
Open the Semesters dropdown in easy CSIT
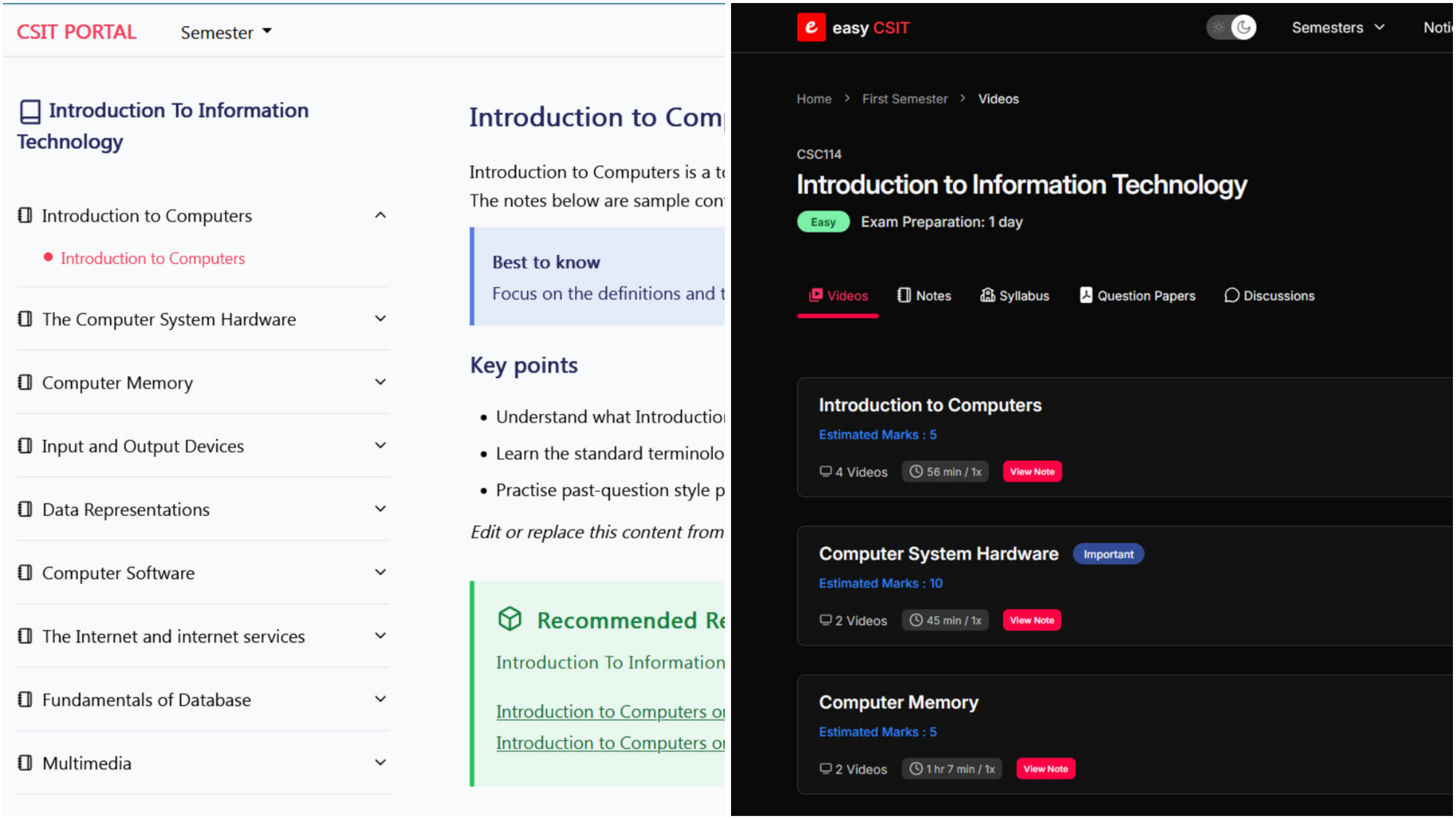click(1338, 27)
